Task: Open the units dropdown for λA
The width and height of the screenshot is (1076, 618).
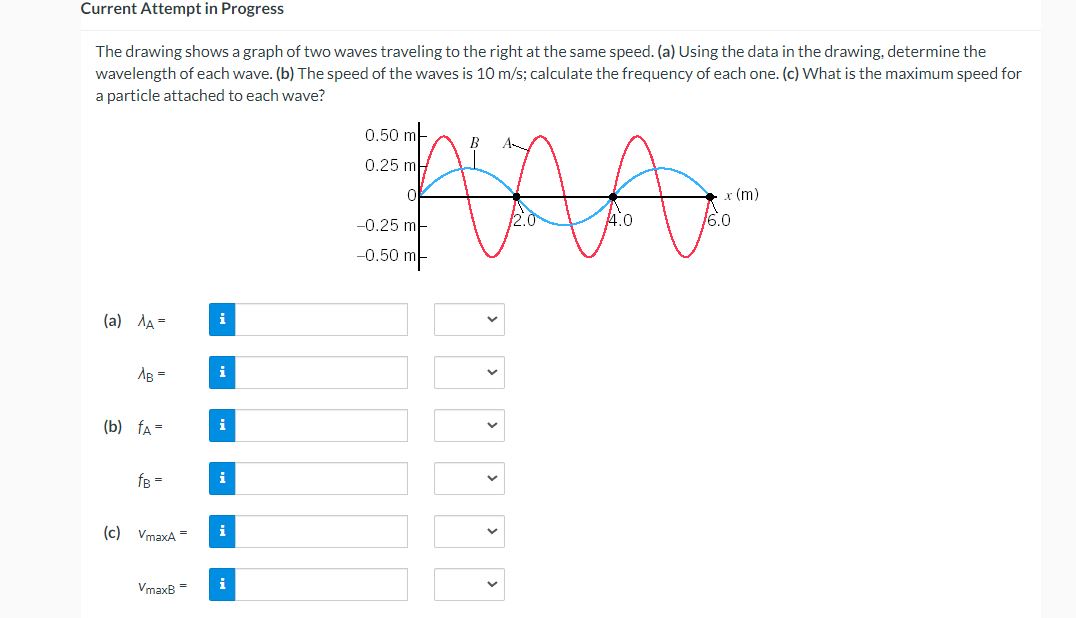Action: (x=469, y=319)
